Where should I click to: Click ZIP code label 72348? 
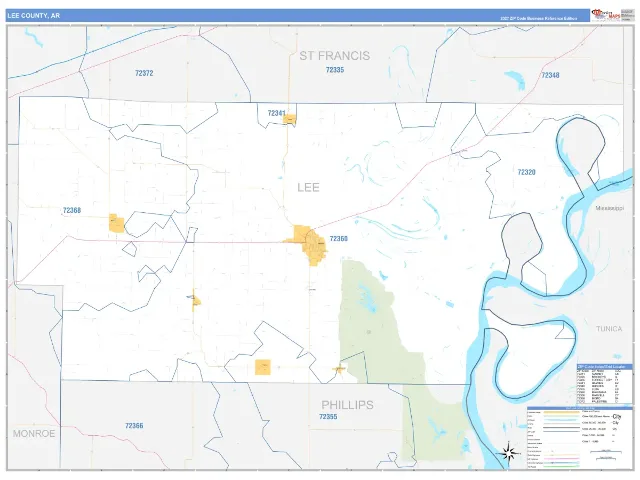550,75
